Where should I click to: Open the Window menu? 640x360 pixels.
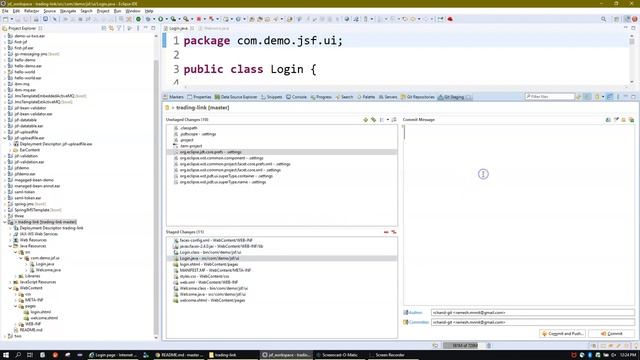pos(133,11)
